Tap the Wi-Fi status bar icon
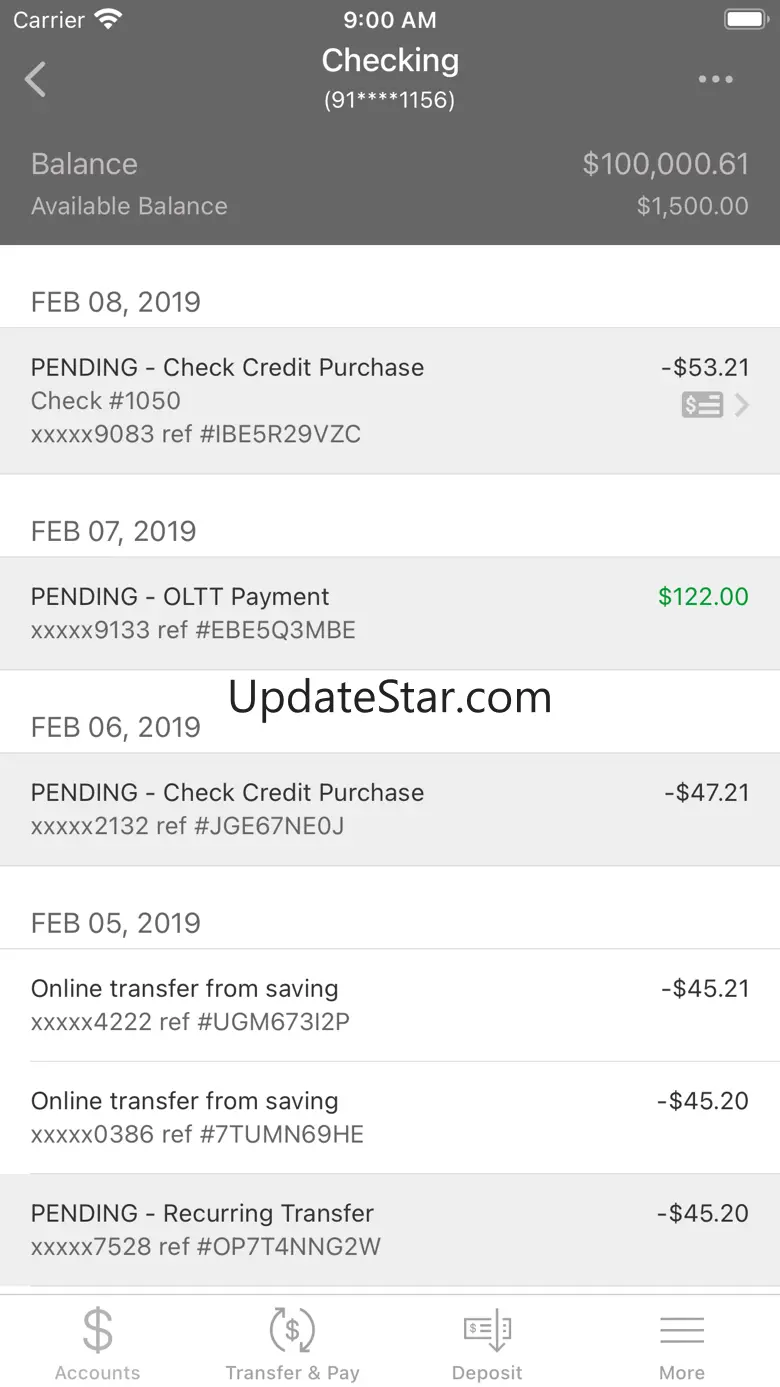This screenshot has width=780, height=1387. click(107, 19)
